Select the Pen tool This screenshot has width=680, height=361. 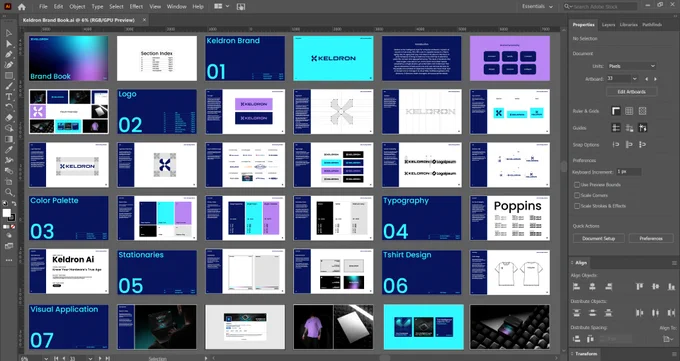click(x=9, y=54)
